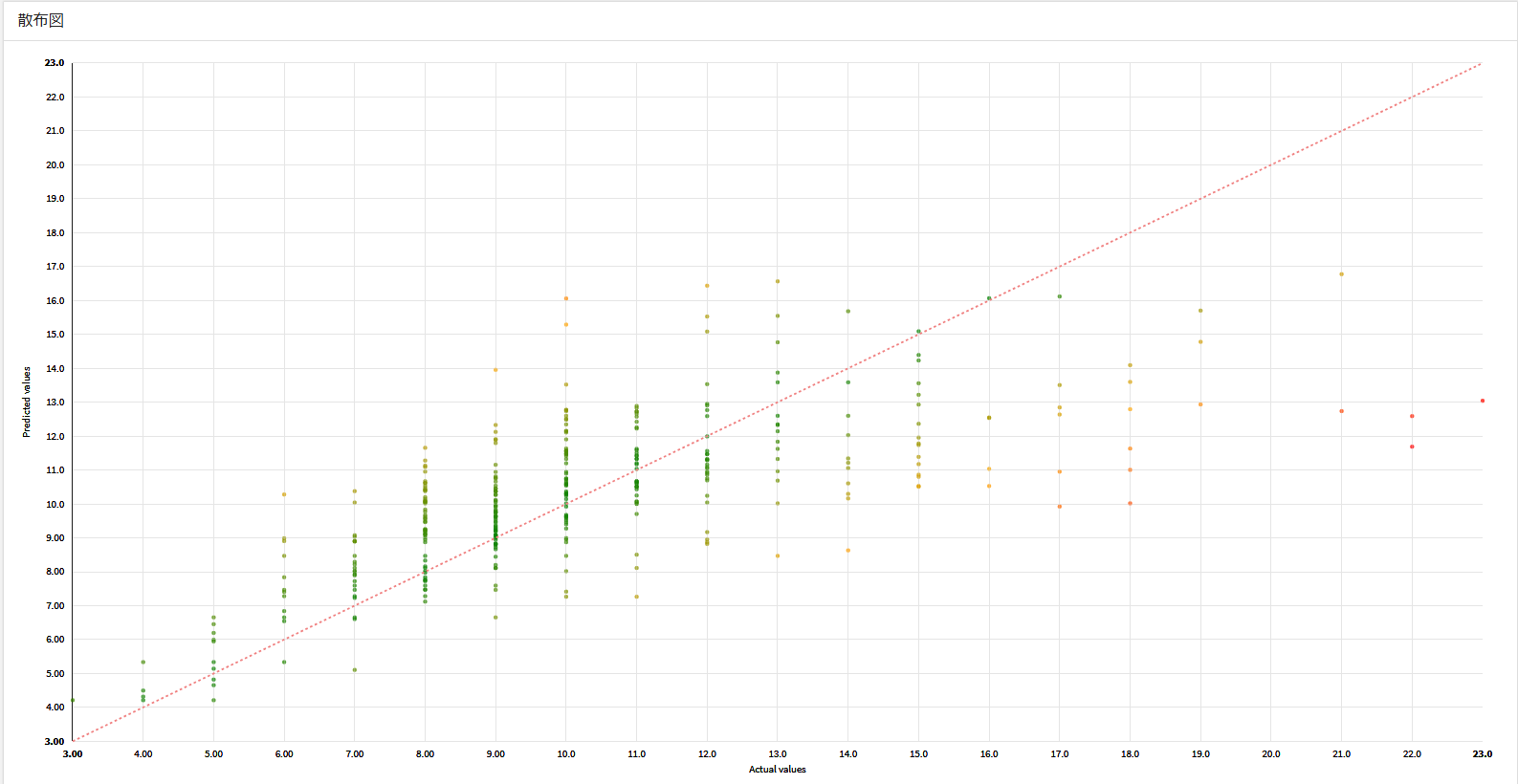Click the highest point at actual 13.0
The height and width of the screenshot is (784, 1518).
778,281
